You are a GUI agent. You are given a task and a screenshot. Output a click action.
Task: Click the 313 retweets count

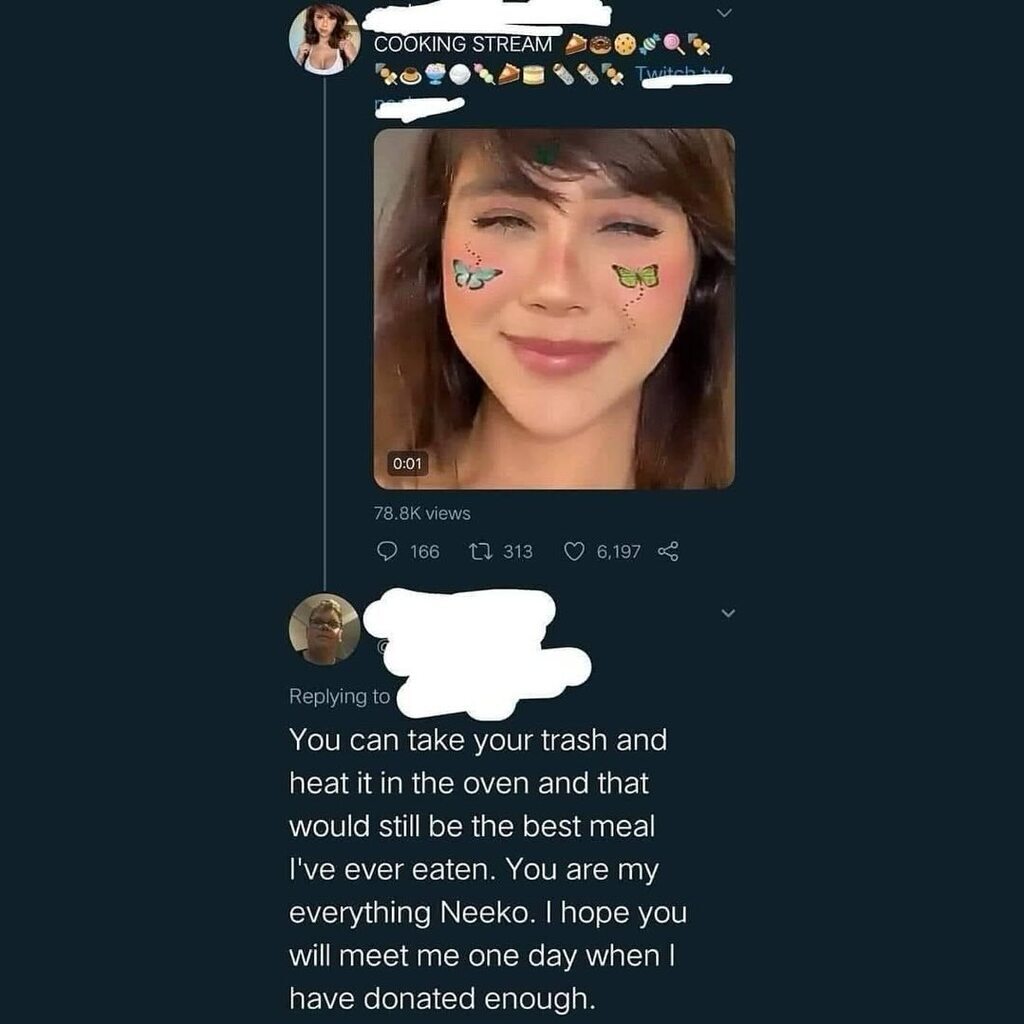517,551
